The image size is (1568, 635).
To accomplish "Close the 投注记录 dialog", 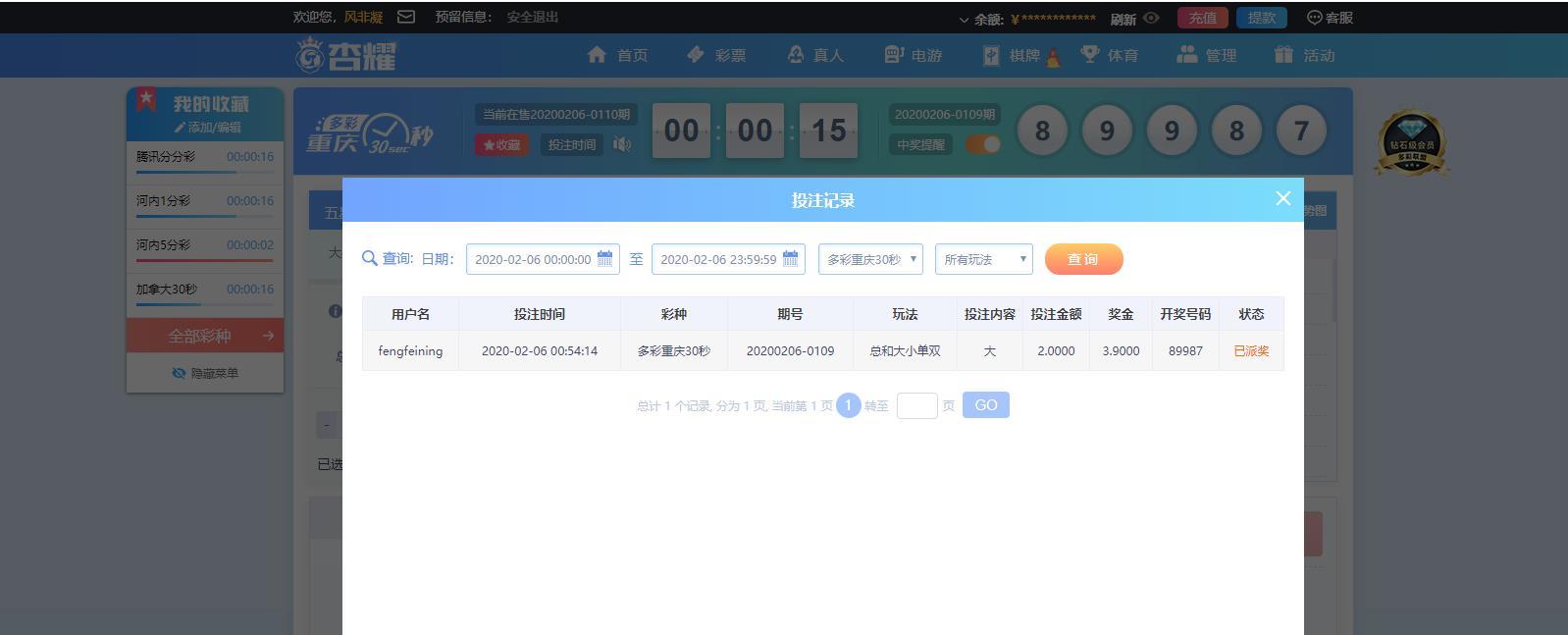I will point(1282,198).
